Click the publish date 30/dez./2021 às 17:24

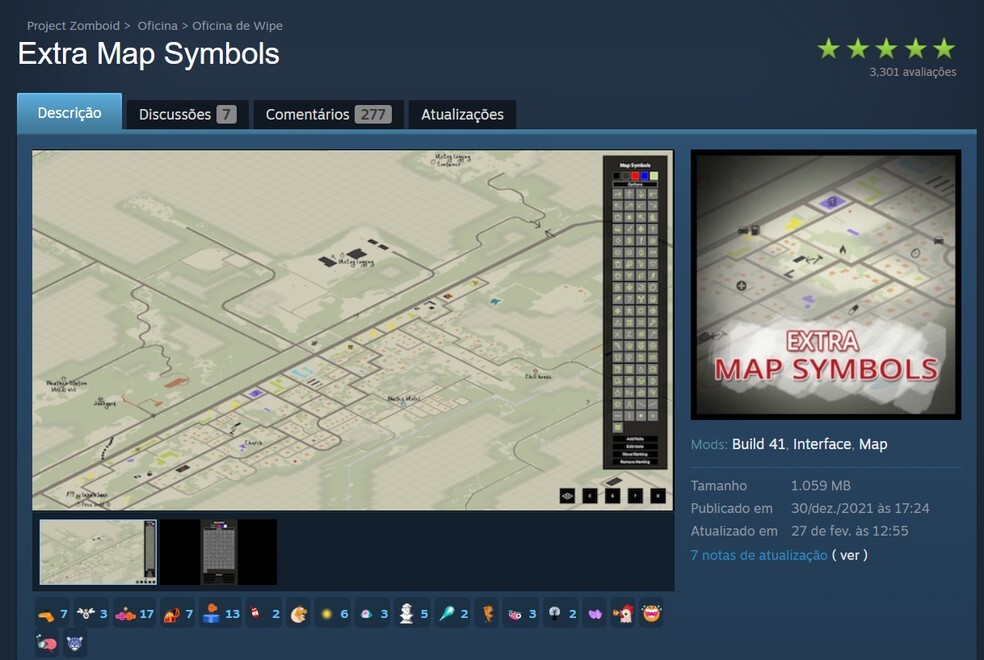(x=860, y=508)
